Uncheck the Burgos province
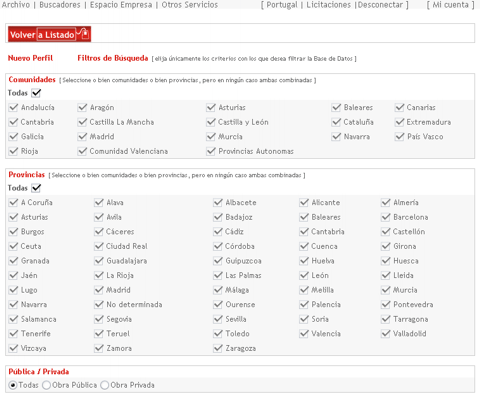480x396 pixels. coord(13,232)
